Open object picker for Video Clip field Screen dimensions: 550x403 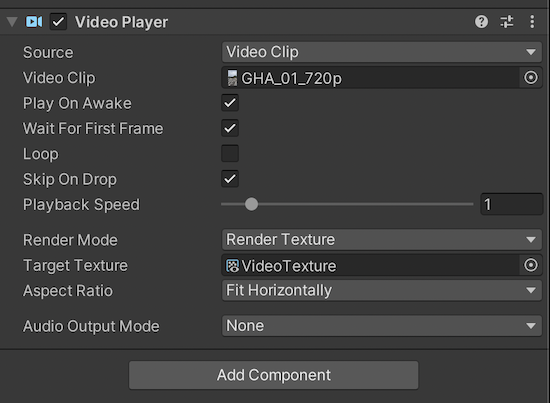[x=531, y=78]
